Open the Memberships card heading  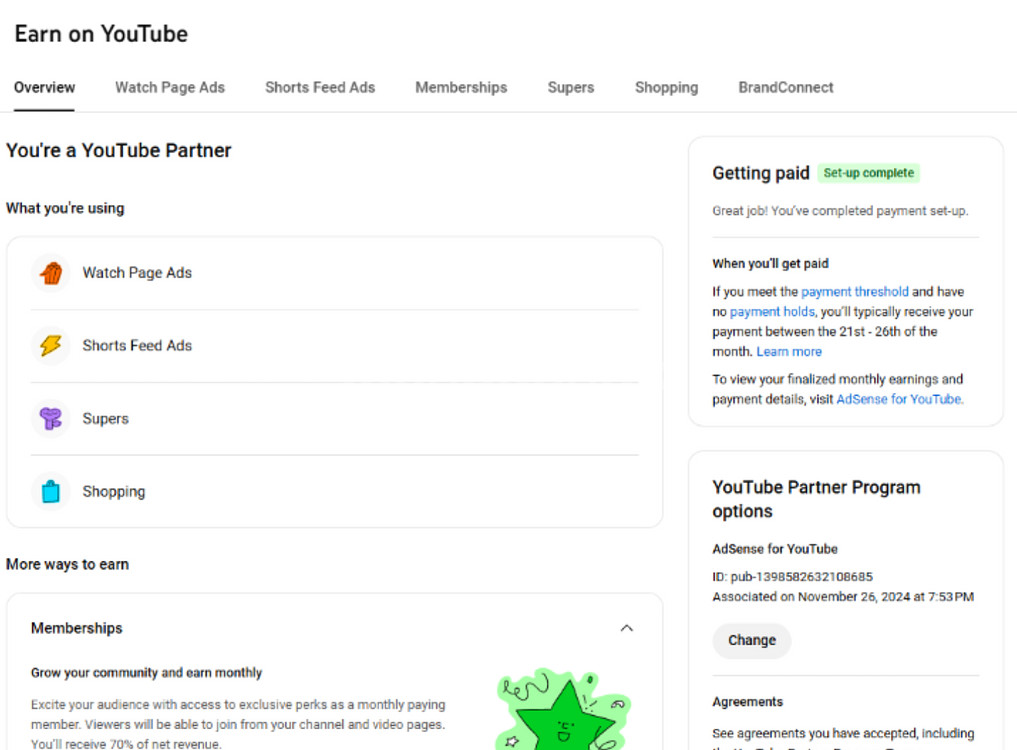coord(77,628)
